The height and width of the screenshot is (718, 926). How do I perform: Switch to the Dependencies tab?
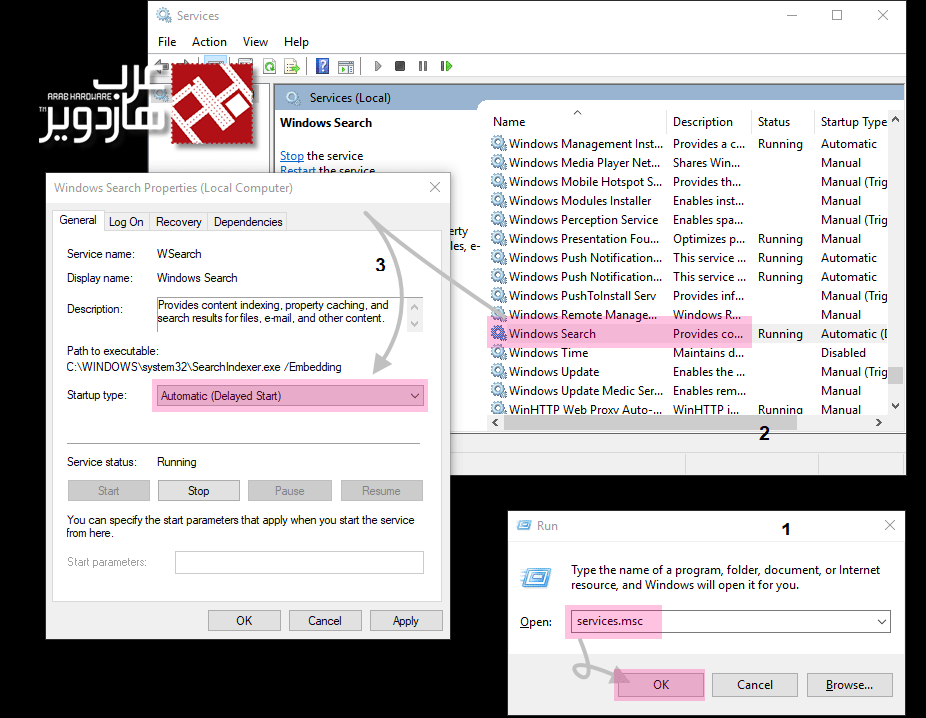point(248,222)
